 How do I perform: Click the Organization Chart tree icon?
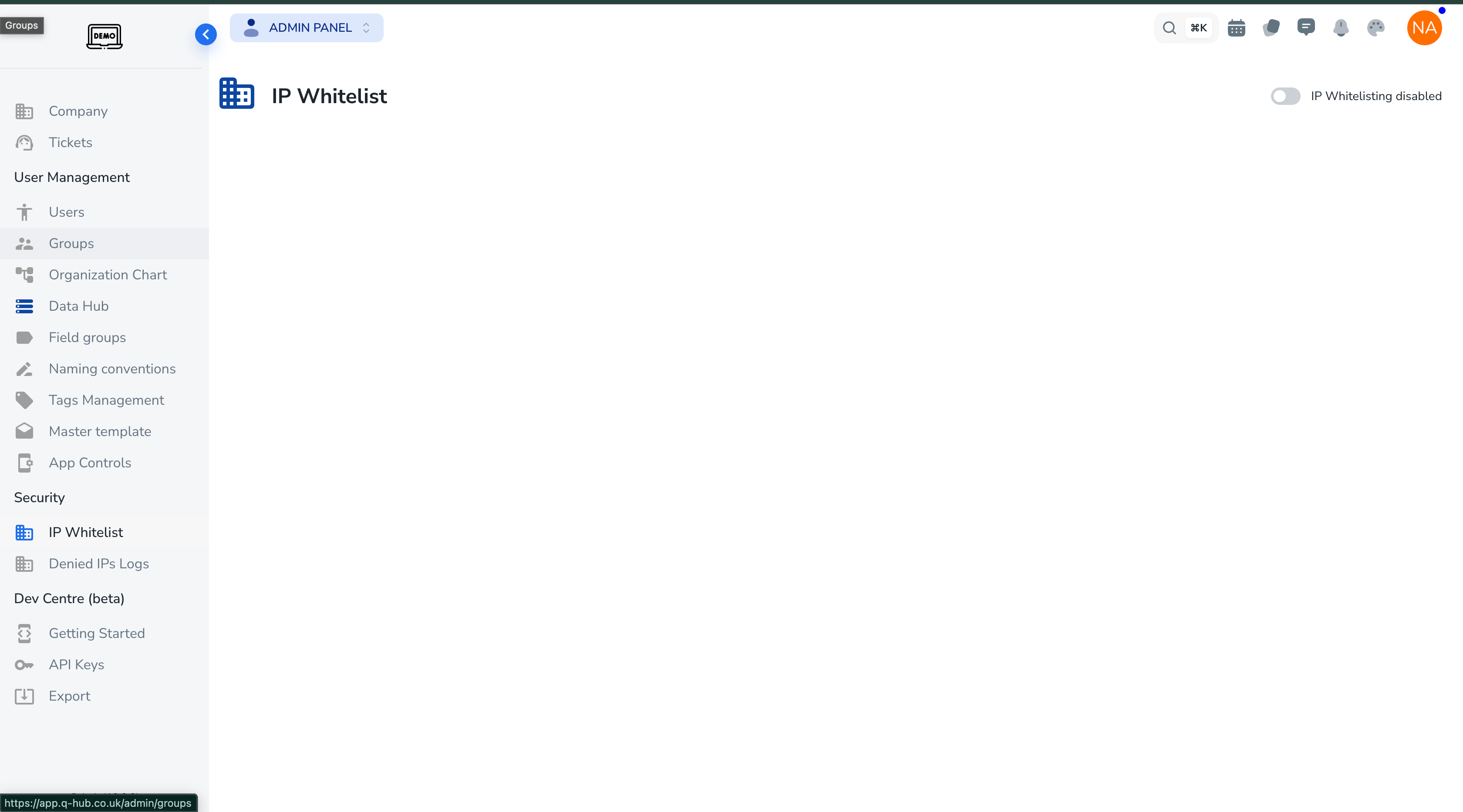[x=24, y=275]
